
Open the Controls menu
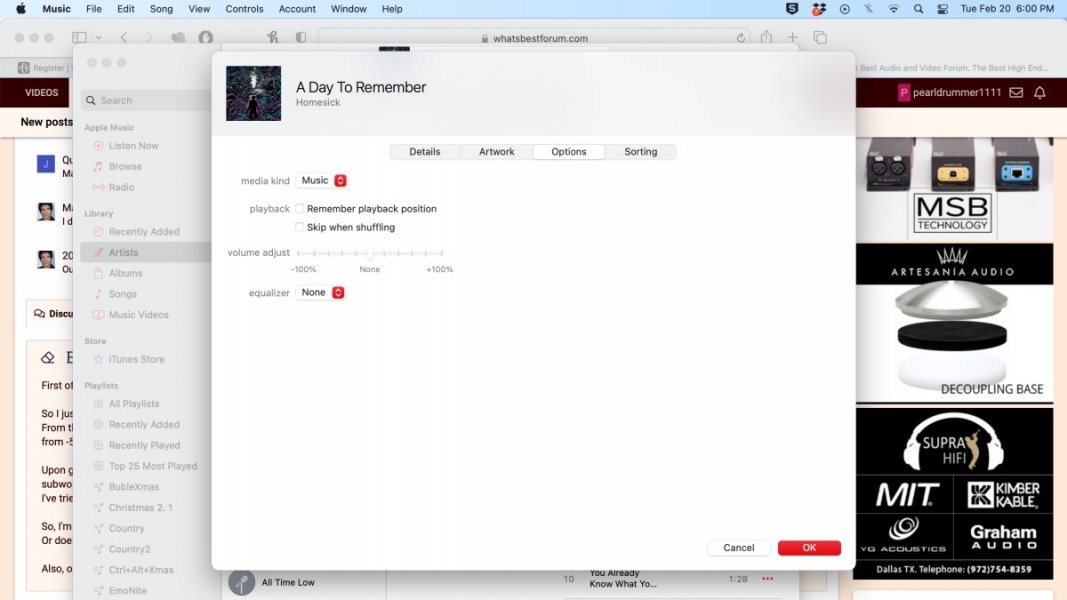[244, 9]
